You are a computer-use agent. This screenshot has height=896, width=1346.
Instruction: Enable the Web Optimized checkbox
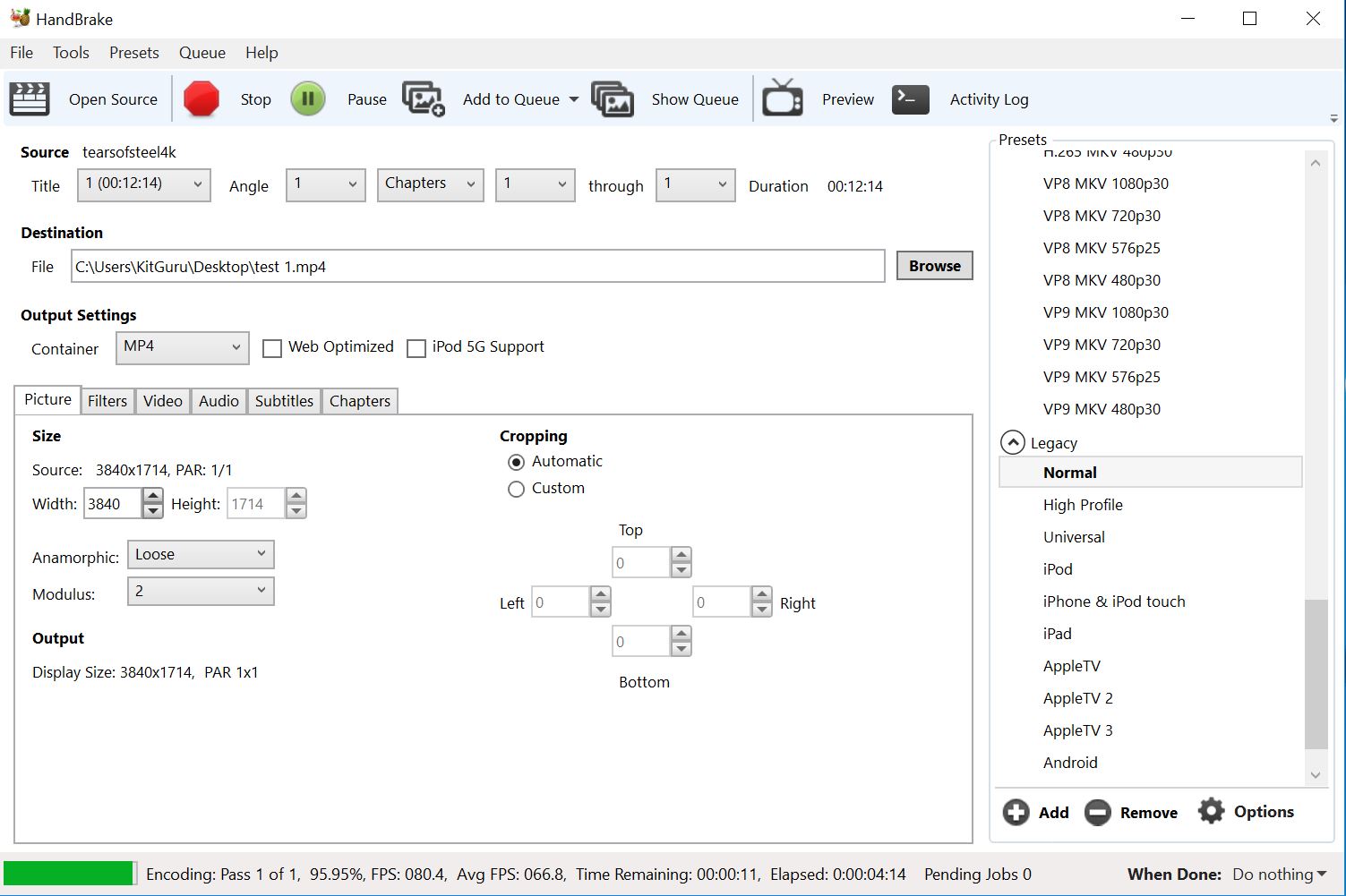tap(272, 348)
